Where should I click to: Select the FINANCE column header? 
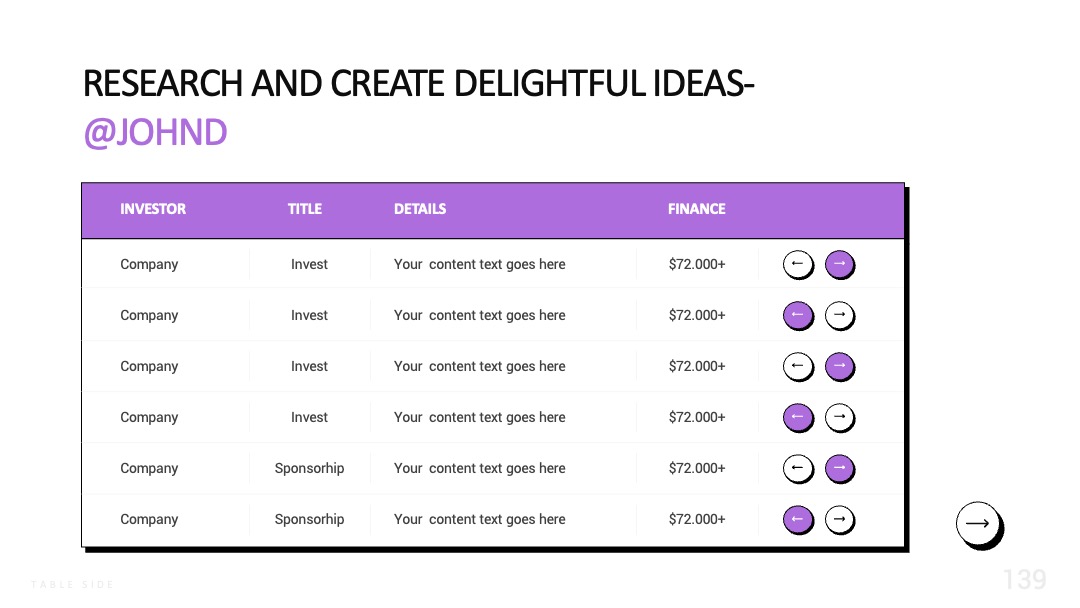[696, 209]
